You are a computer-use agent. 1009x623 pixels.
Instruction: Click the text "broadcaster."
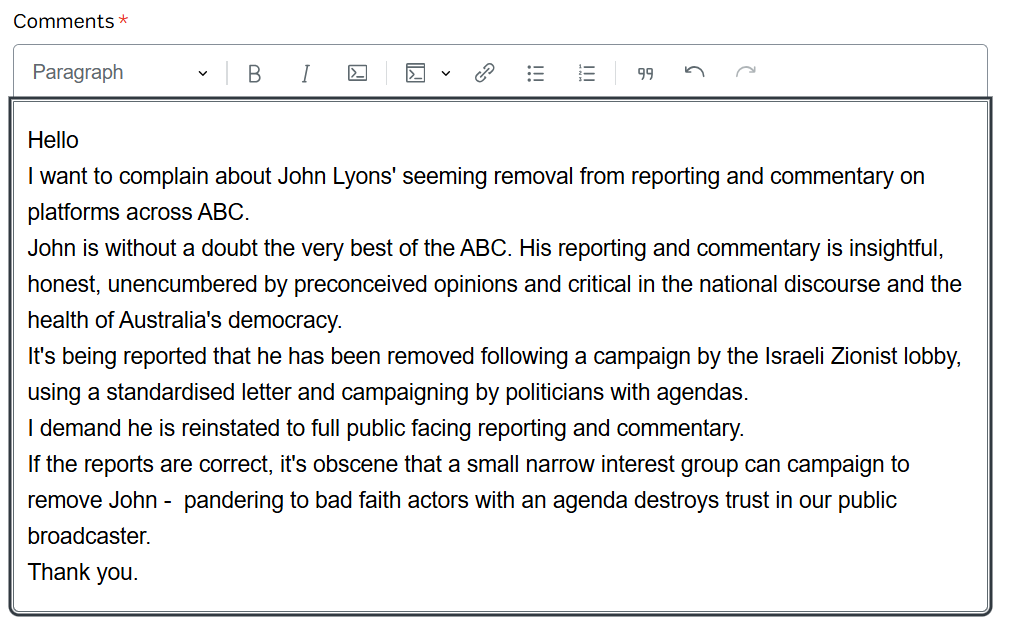89,536
